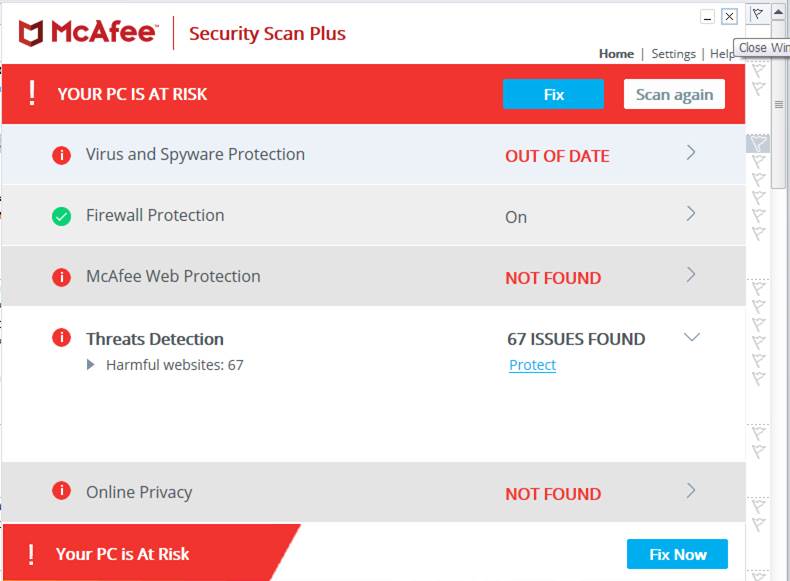Click the Online Privacy alert icon
Image resolution: width=790 pixels, height=581 pixels.
tap(61, 491)
